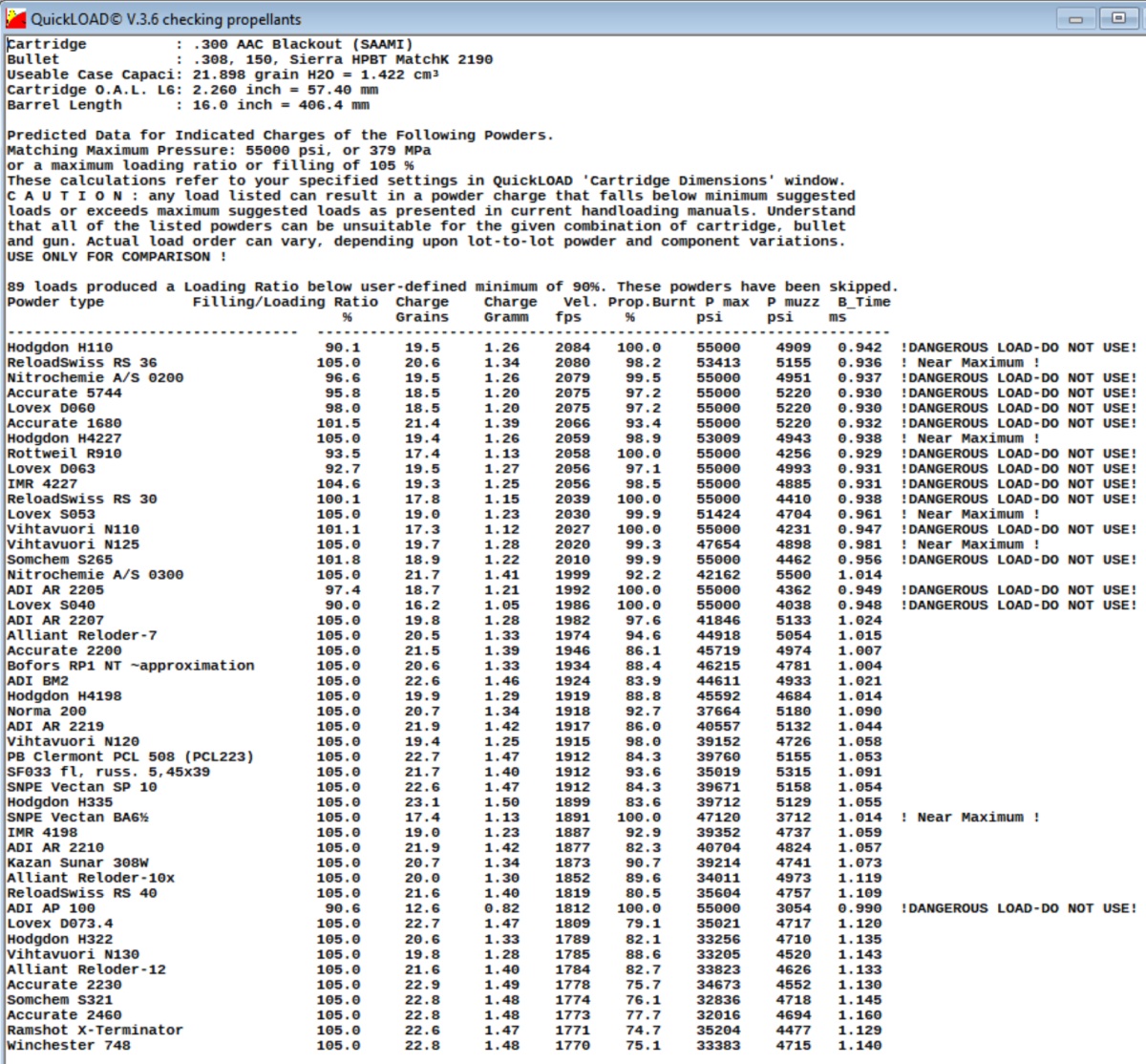
Task: Click the 'Matching Maximum Pressure: 55000 psi' line
Action: click(x=220, y=150)
